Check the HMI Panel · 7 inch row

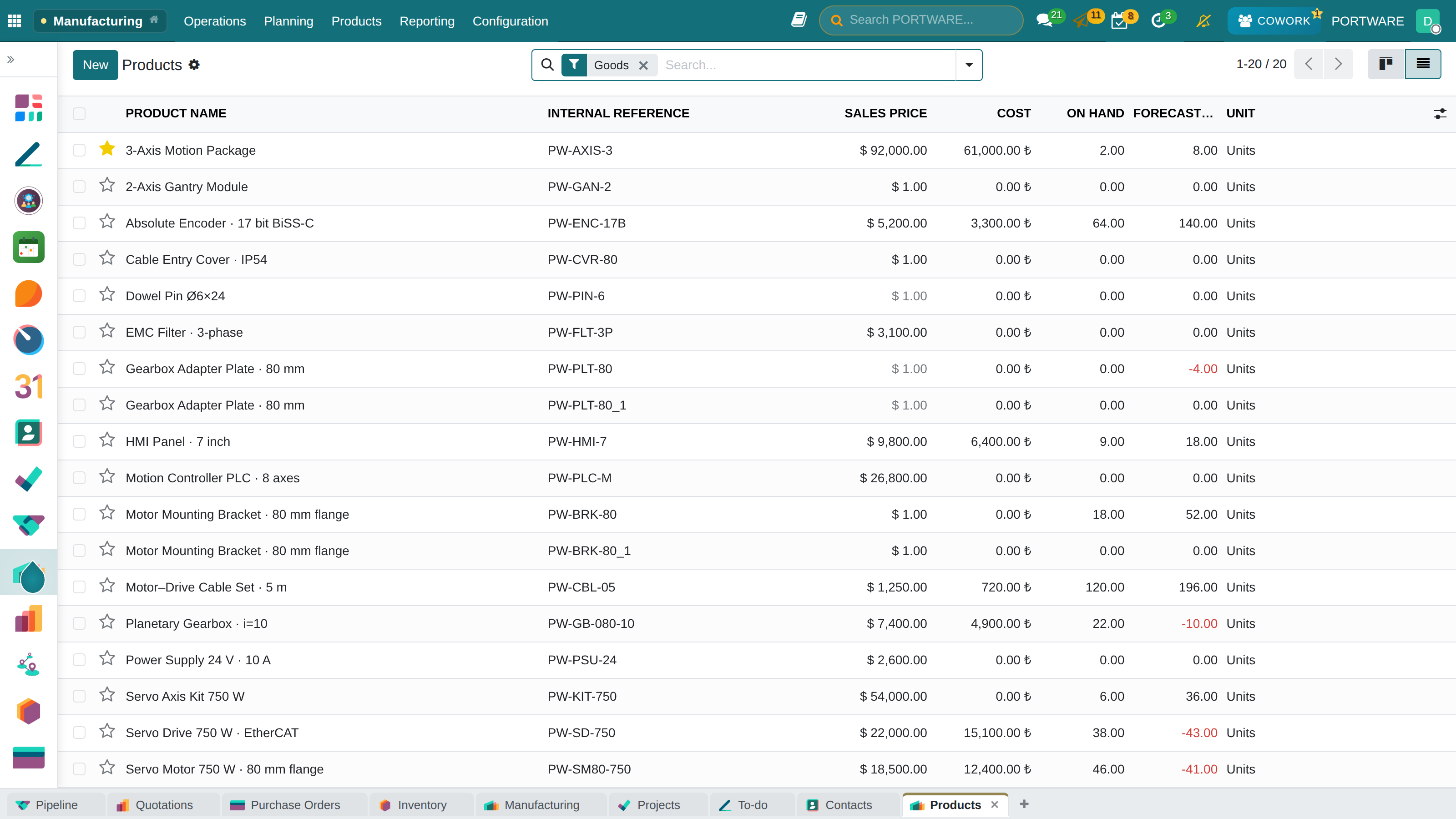pos(79,441)
